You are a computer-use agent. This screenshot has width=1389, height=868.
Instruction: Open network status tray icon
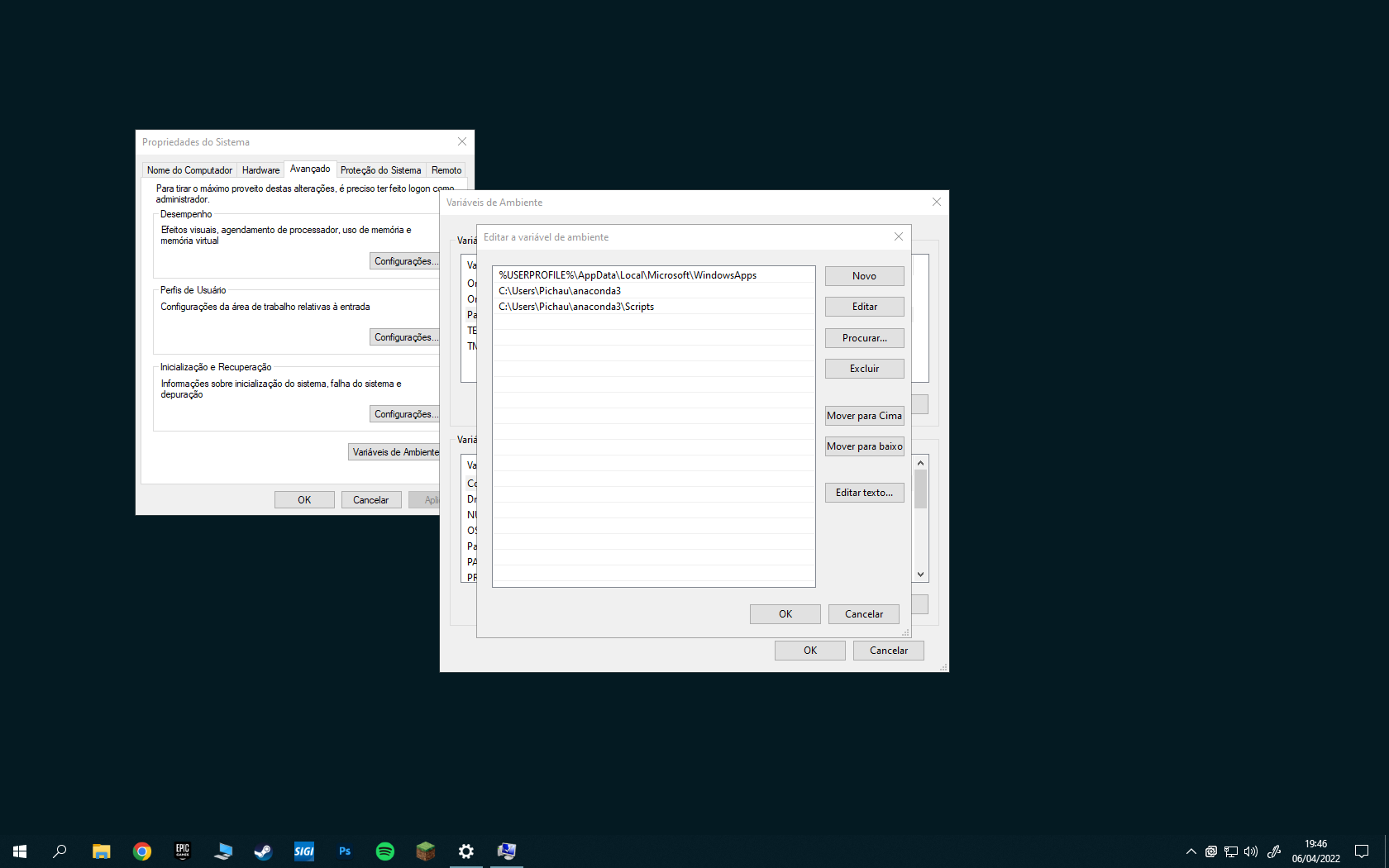[1231, 851]
